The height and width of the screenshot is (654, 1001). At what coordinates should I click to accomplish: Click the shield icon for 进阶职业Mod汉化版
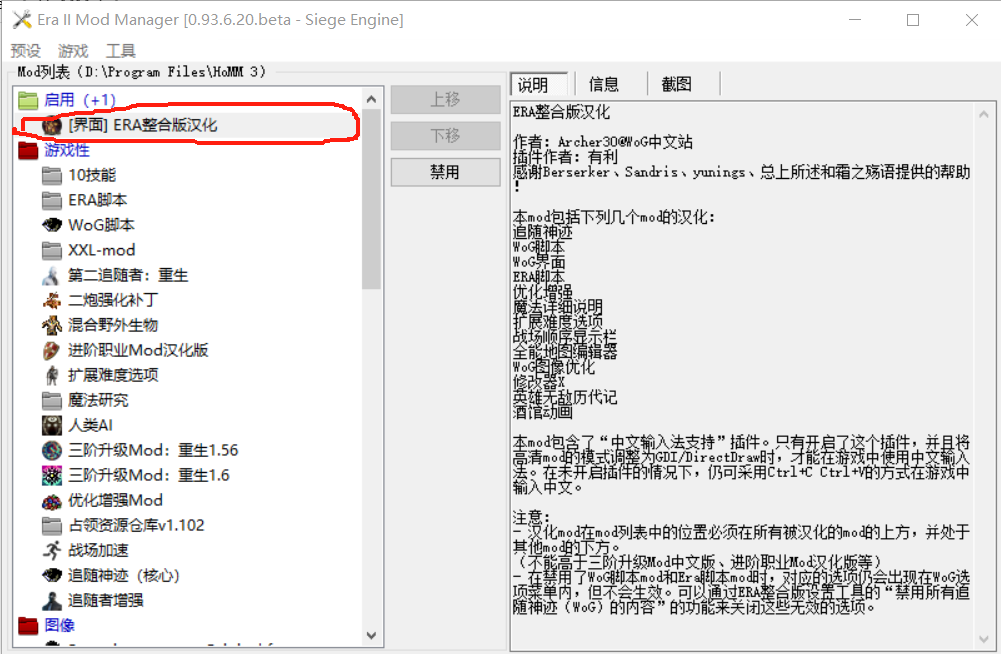52,350
